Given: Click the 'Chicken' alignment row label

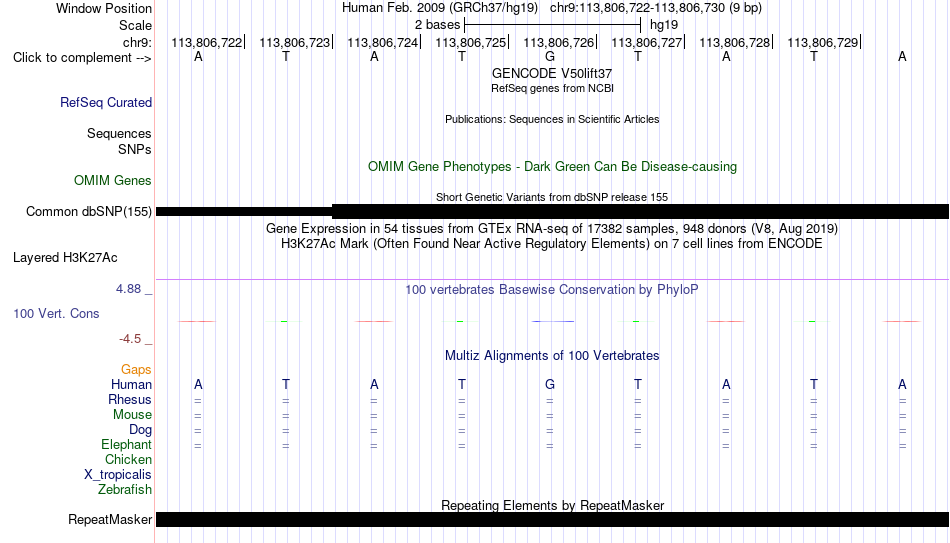Looking at the screenshot, I should click(x=128, y=460).
